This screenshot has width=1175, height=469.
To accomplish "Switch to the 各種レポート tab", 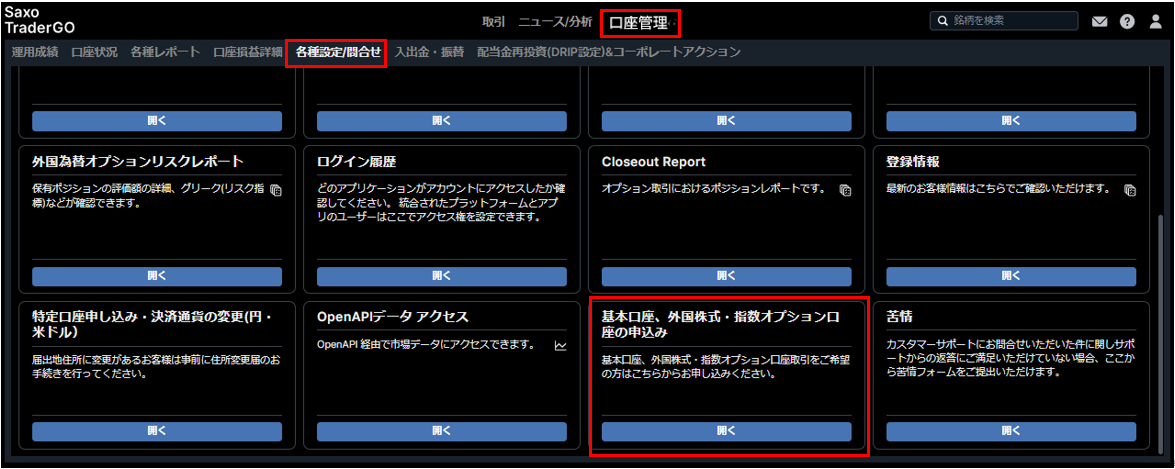I will pos(165,52).
